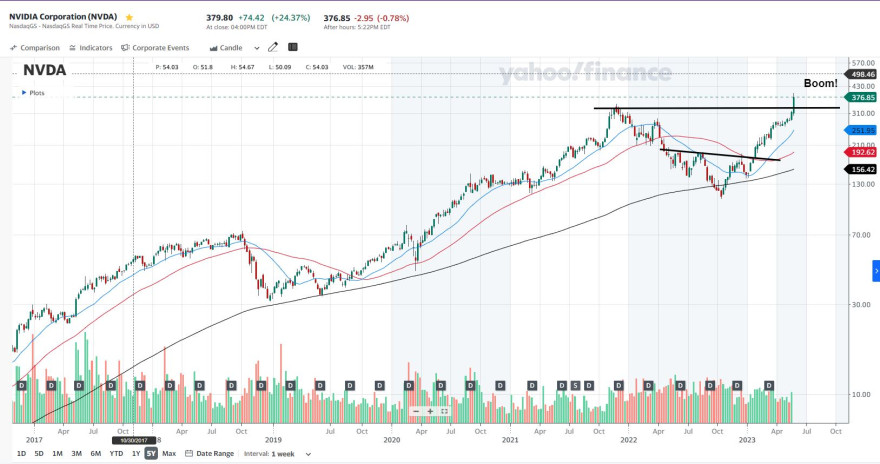
Task: Choose the YTD range option
Action: [x=116, y=453]
